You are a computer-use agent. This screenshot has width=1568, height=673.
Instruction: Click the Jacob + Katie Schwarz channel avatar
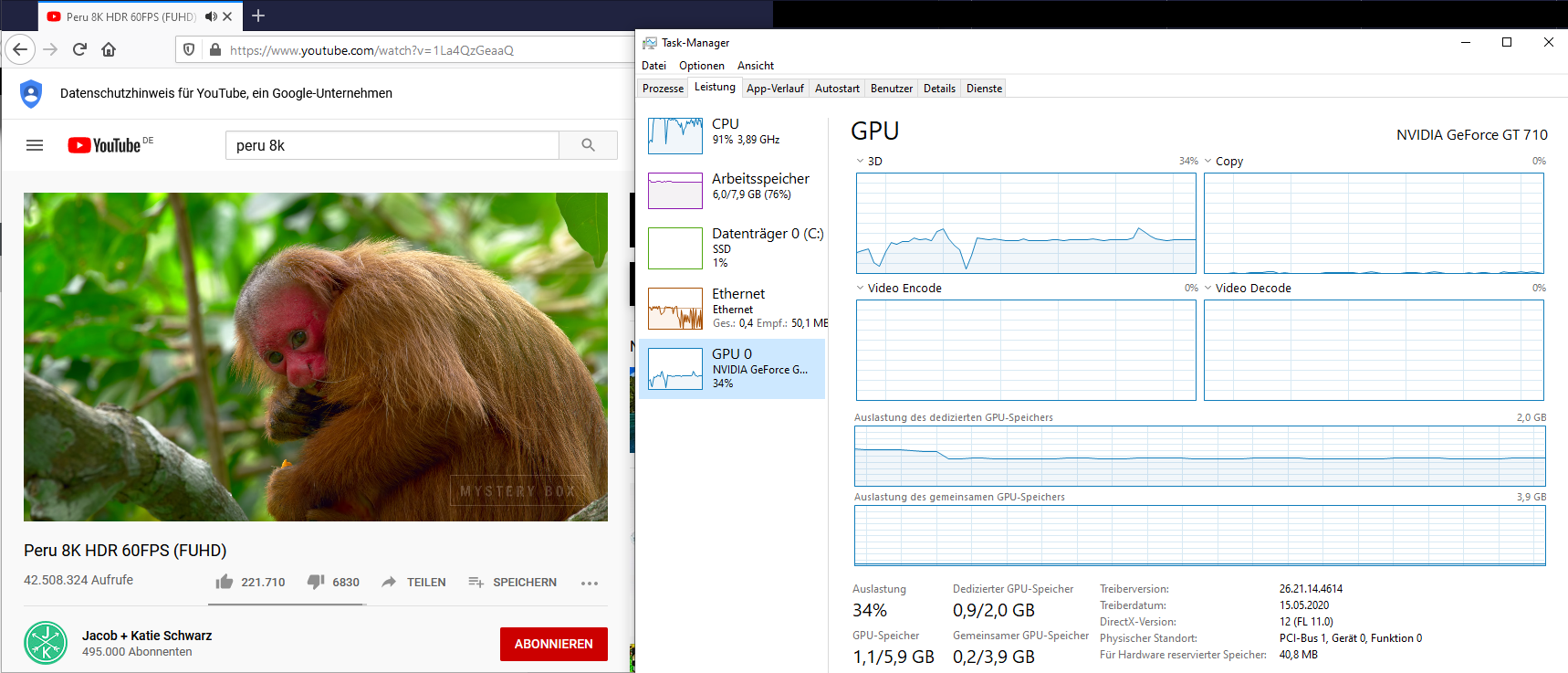46,643
